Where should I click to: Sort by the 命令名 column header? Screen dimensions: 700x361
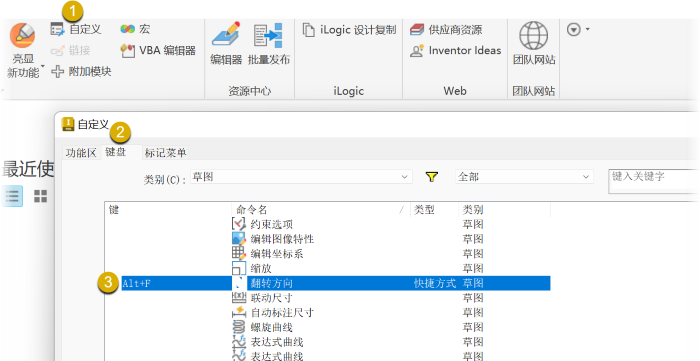(x=321, y=209)
